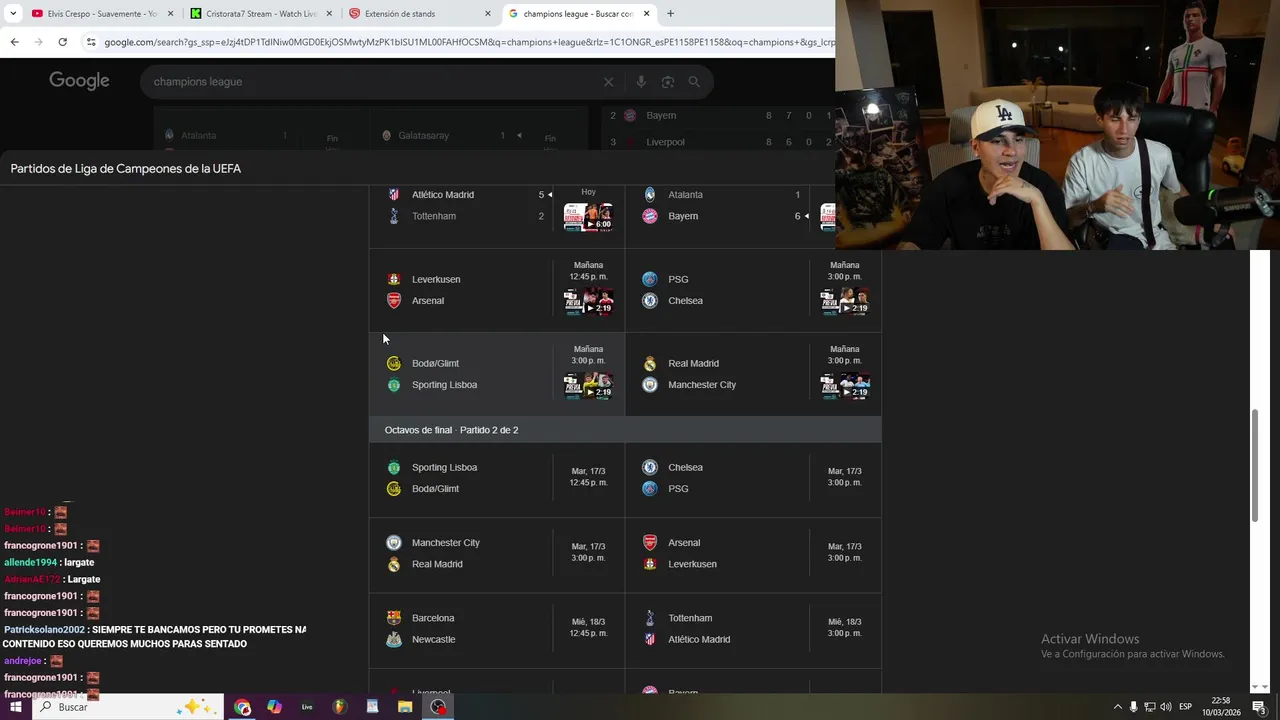Open the notification center with 3 alerts
Screen dimensions: 1280x720
[1260, 707]
